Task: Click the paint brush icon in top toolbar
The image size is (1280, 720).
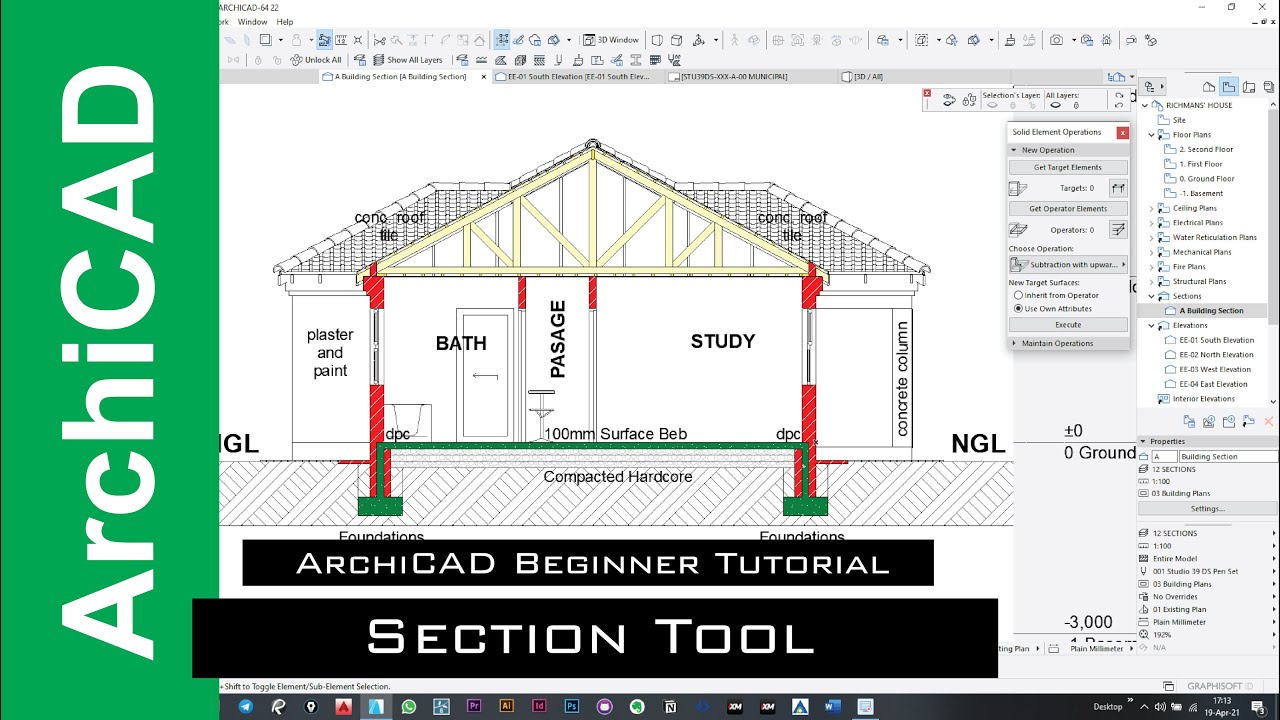Action: [1010, 40]
